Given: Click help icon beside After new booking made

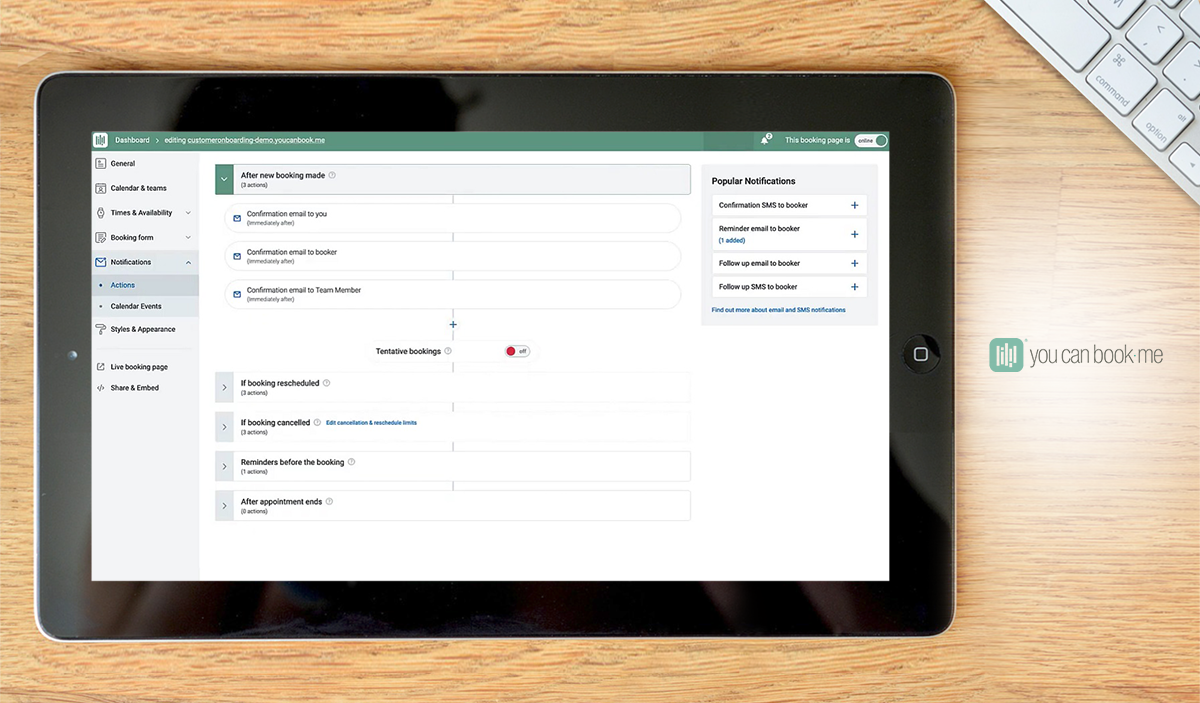Looking at the screenshot, I should pyautogui.click(x=332, y=175).
